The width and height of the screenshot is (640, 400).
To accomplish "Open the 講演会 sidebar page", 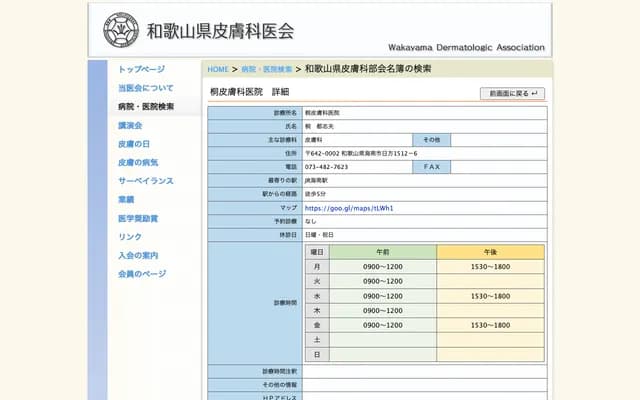I will pos(130,125).
